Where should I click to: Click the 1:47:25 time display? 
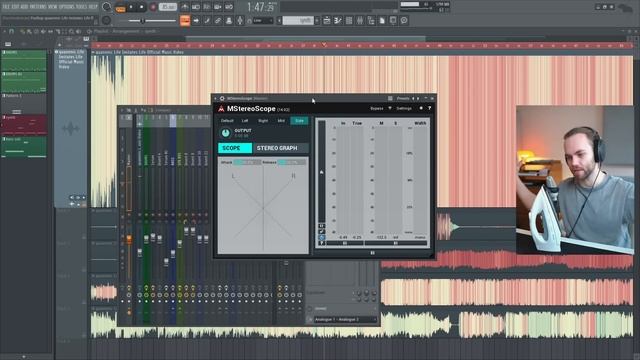[261, 7]
